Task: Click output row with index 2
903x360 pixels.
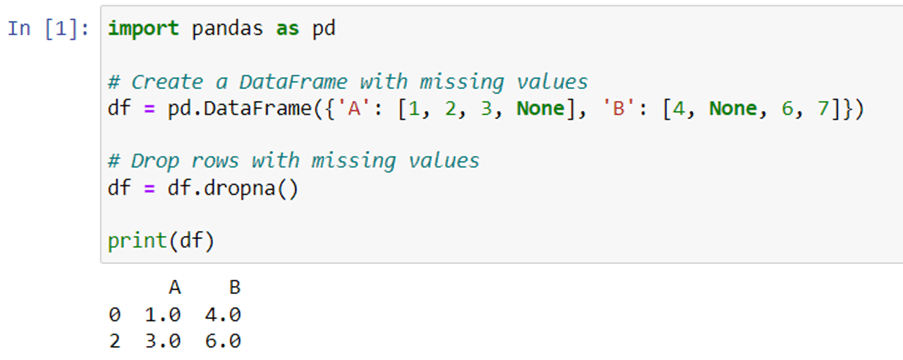Action: pos(174,341)
